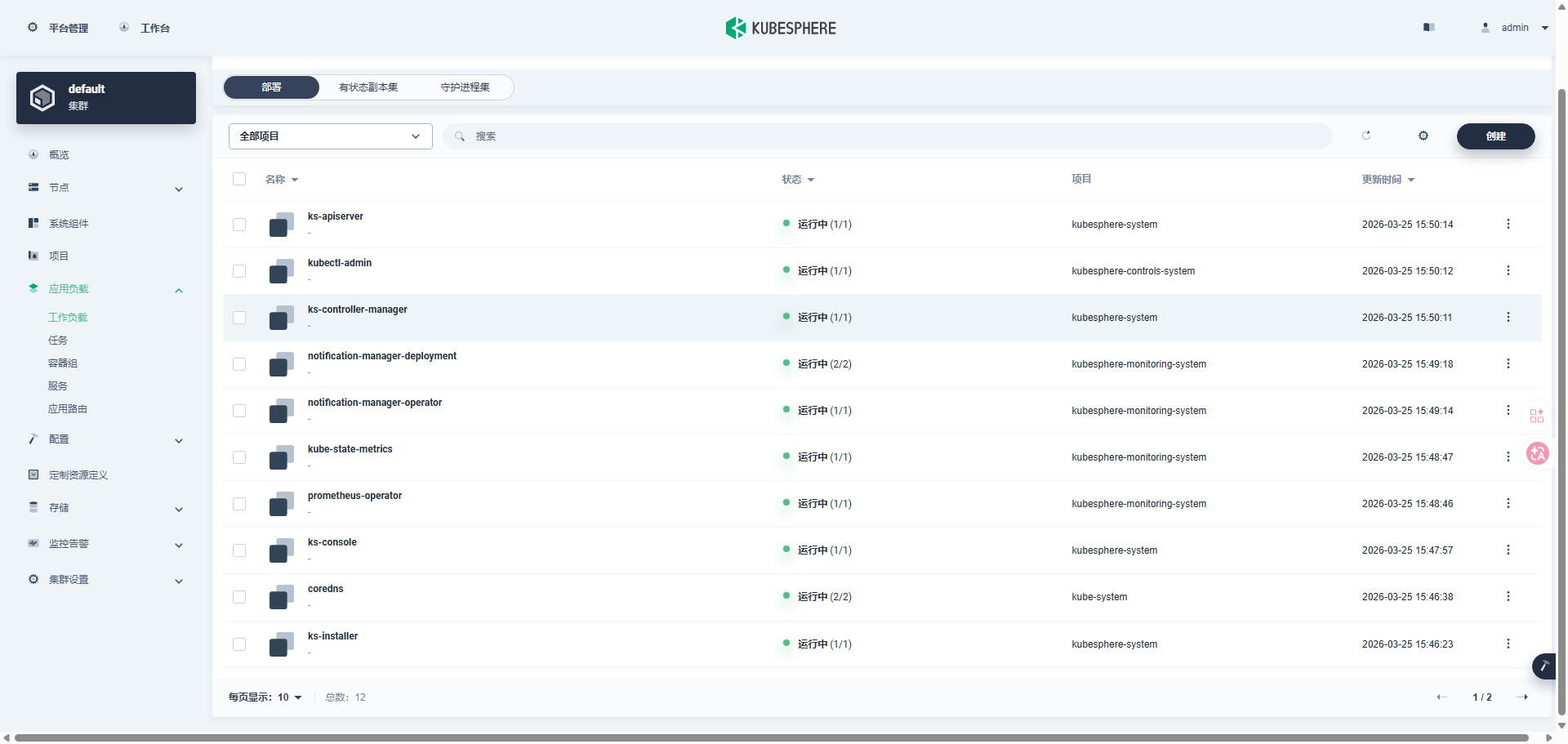Open the kube-system project link

coord(1099,597)
